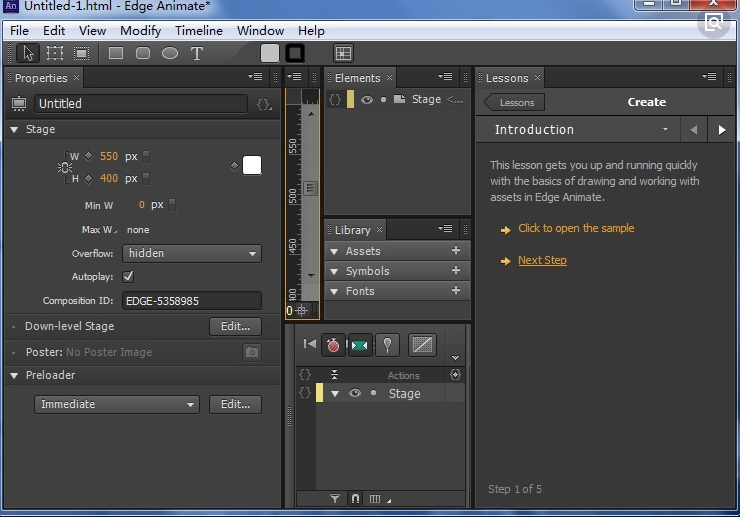Screen dimensions: 740x517
Task: Add a new asset with plus icon
Action: [x=455, y=251]
